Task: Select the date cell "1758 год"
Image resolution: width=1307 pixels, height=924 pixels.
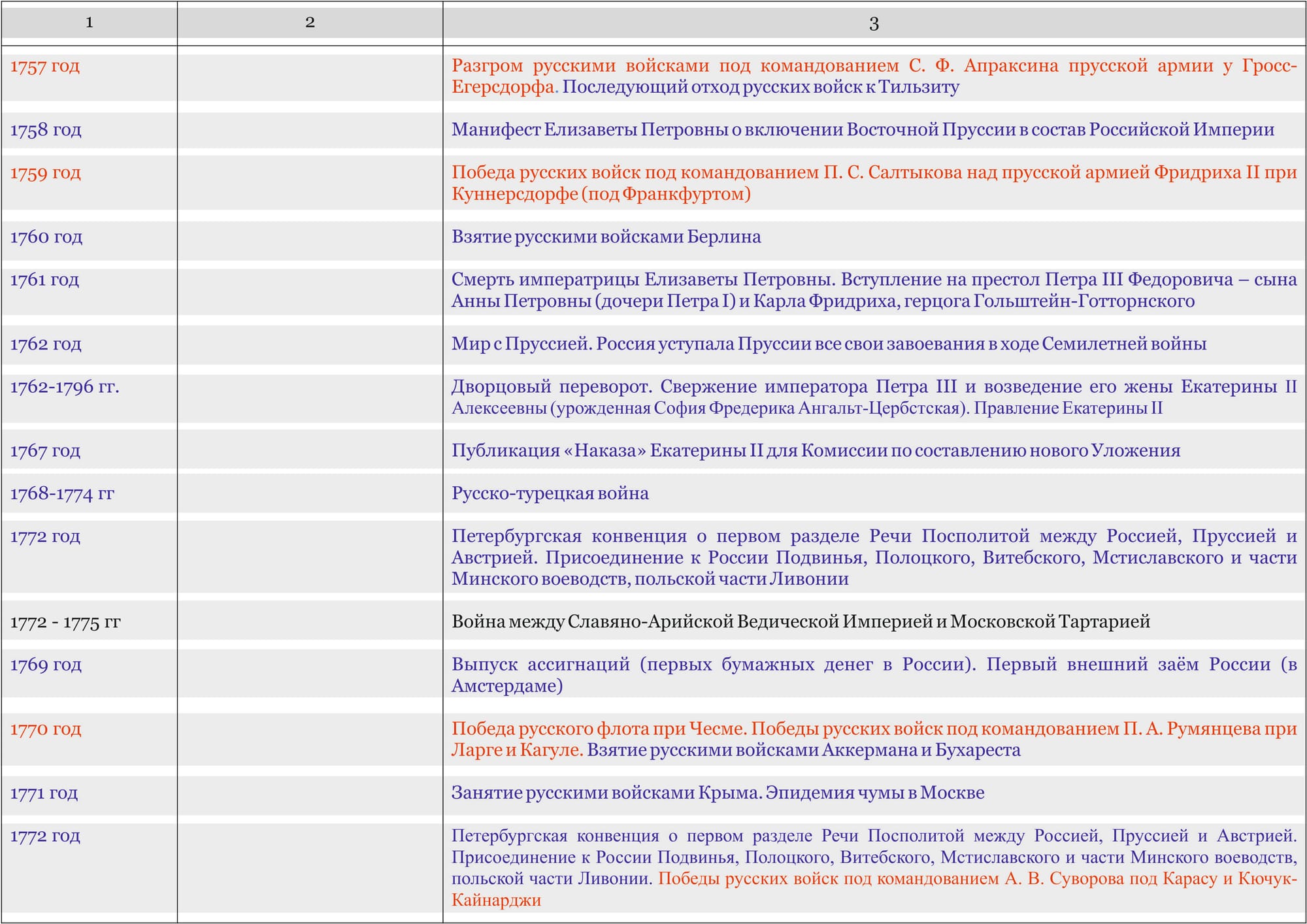Action: tap(46, 130)
